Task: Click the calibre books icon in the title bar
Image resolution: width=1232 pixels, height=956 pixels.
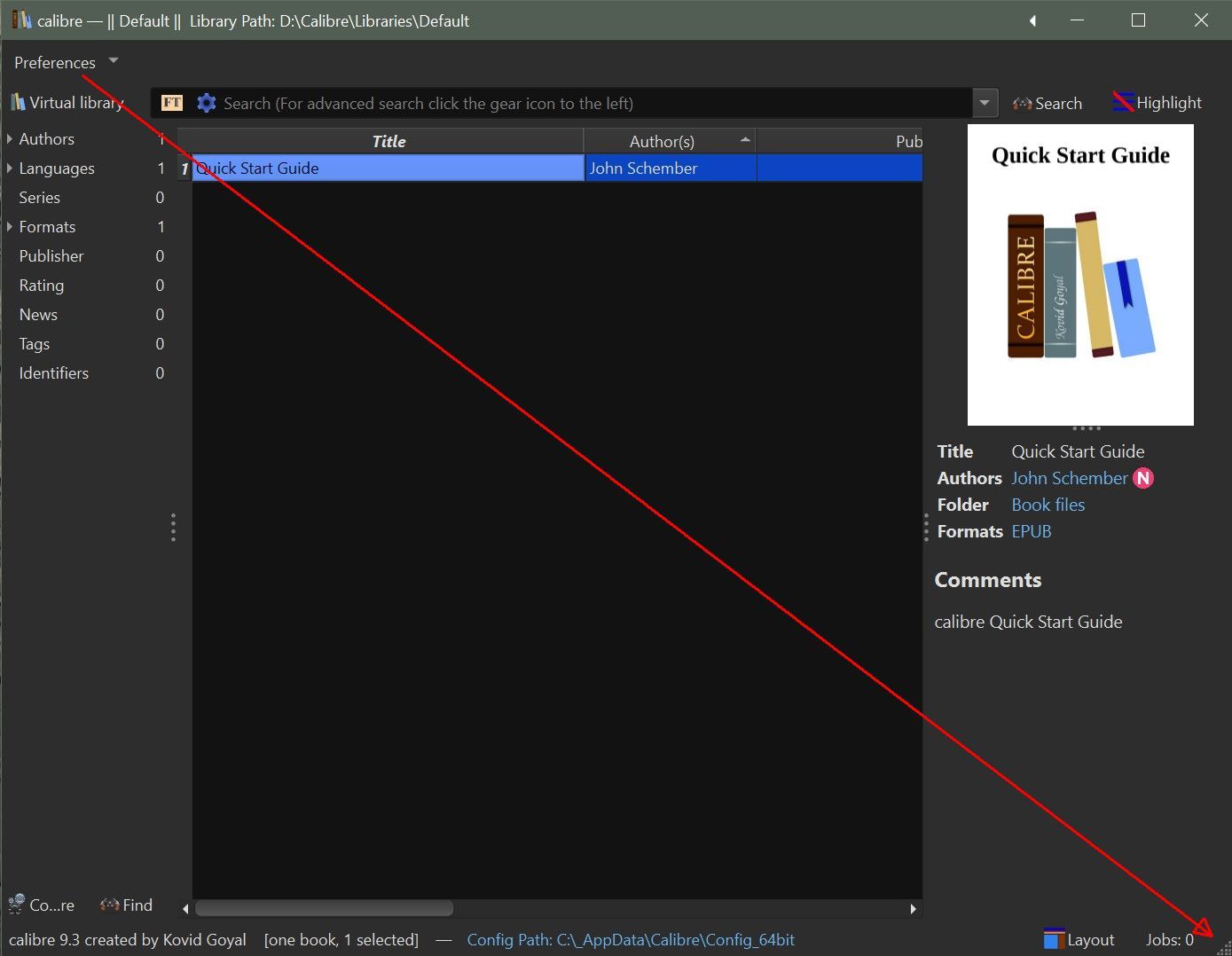Action: click(x=21, y=20)
